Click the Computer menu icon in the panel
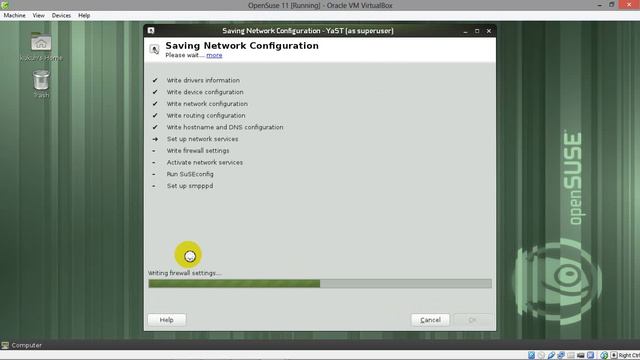 (x=5, y=345)
